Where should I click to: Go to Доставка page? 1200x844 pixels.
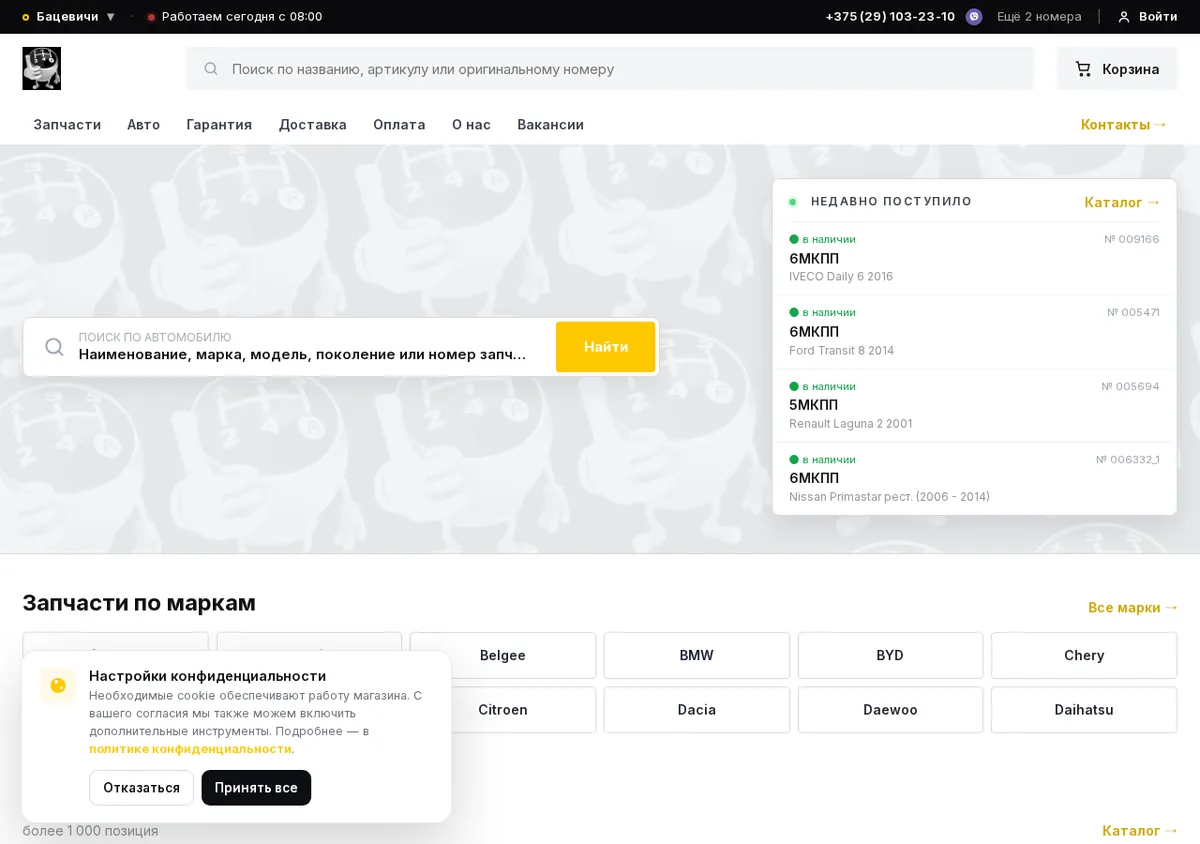click(312, 125)
